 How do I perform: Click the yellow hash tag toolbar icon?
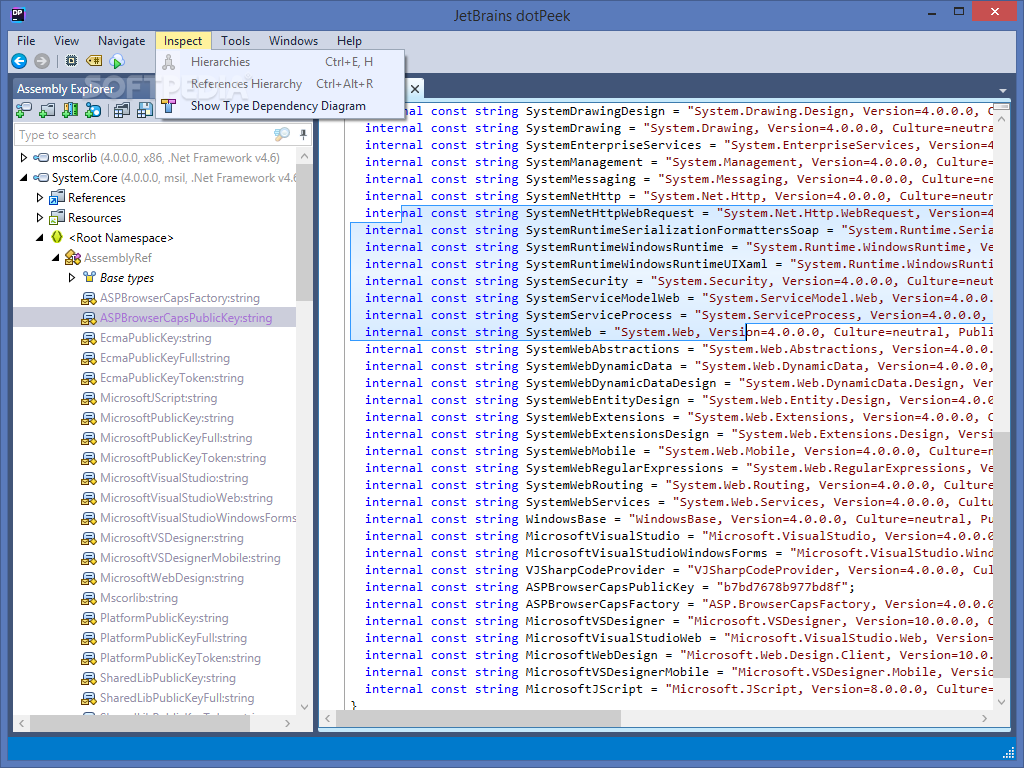click(x=94, y=61)
